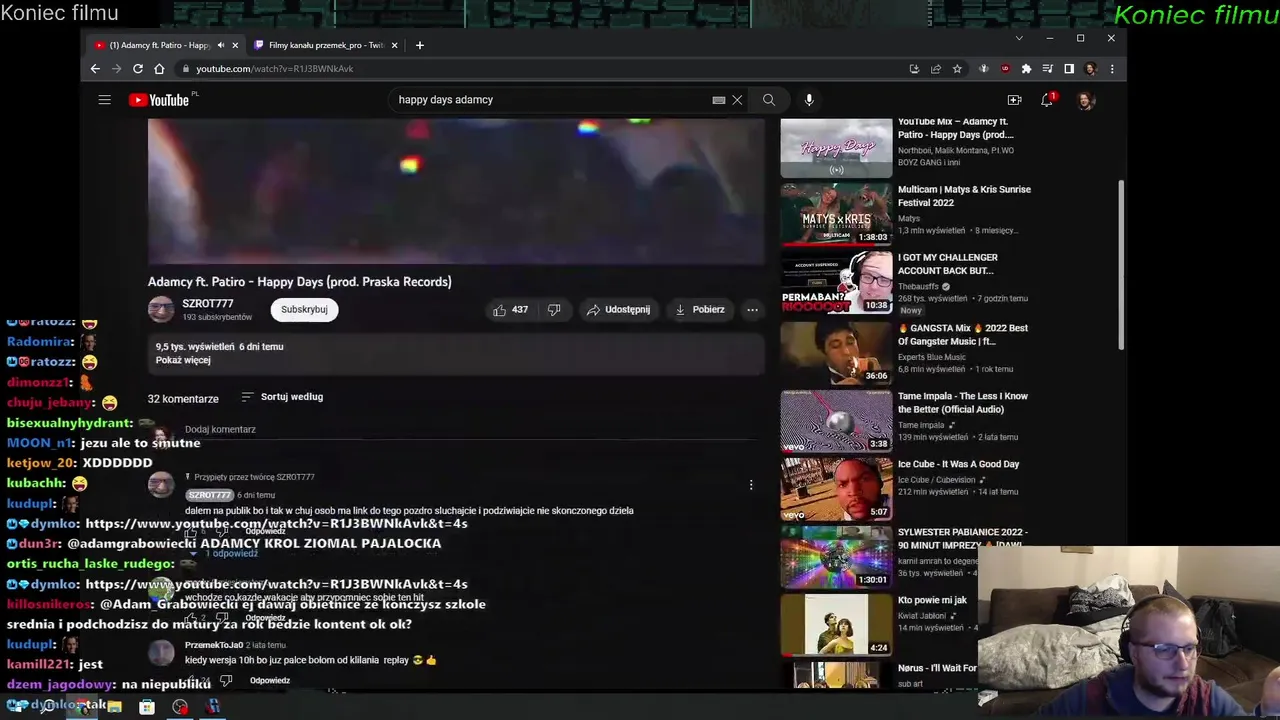Expand description with Pokaż więcej
Viewport: 1280px width, 720px height.
[x=183, y=360]
